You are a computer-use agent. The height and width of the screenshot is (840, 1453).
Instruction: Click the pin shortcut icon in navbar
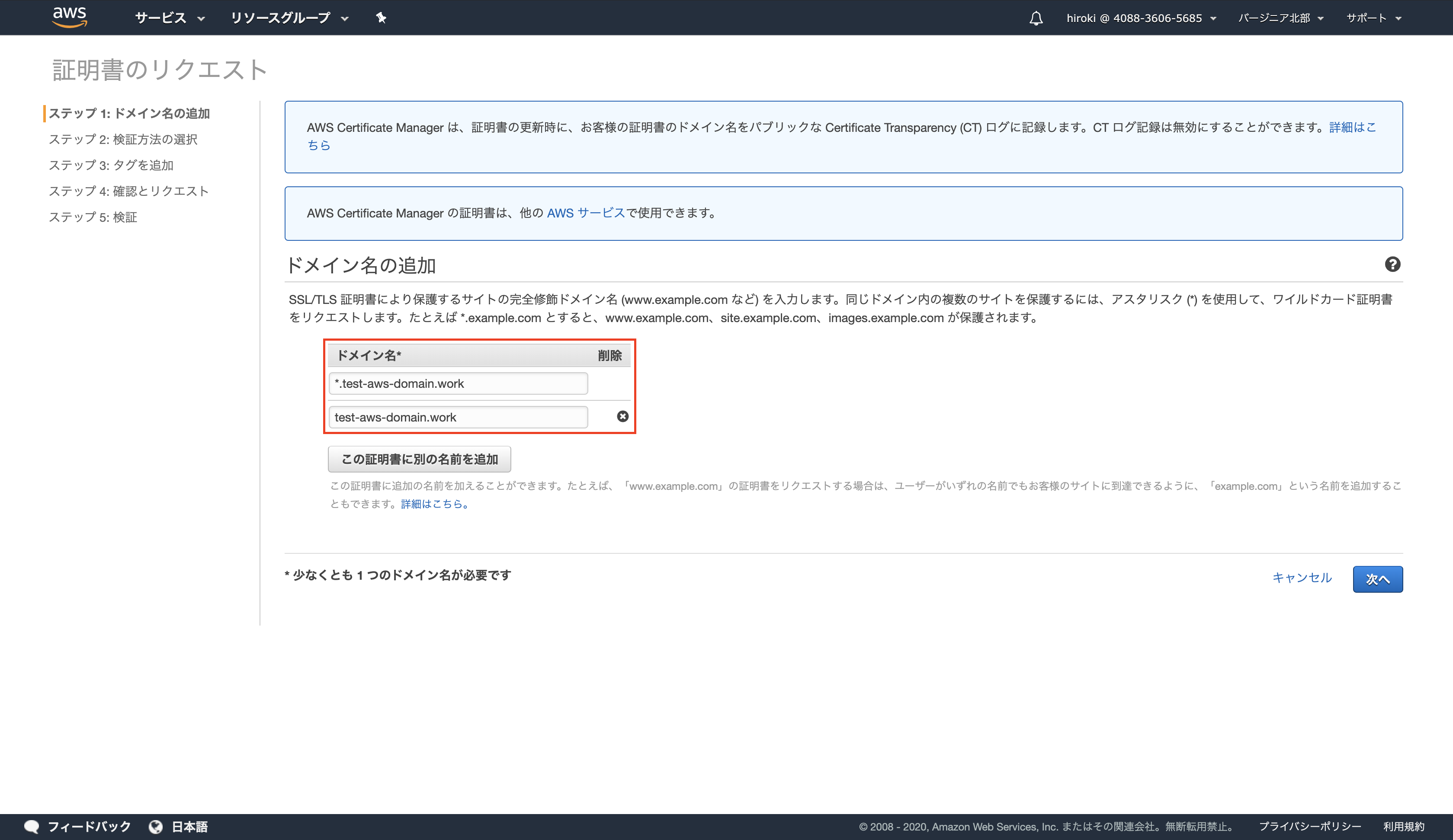[381, 18]
